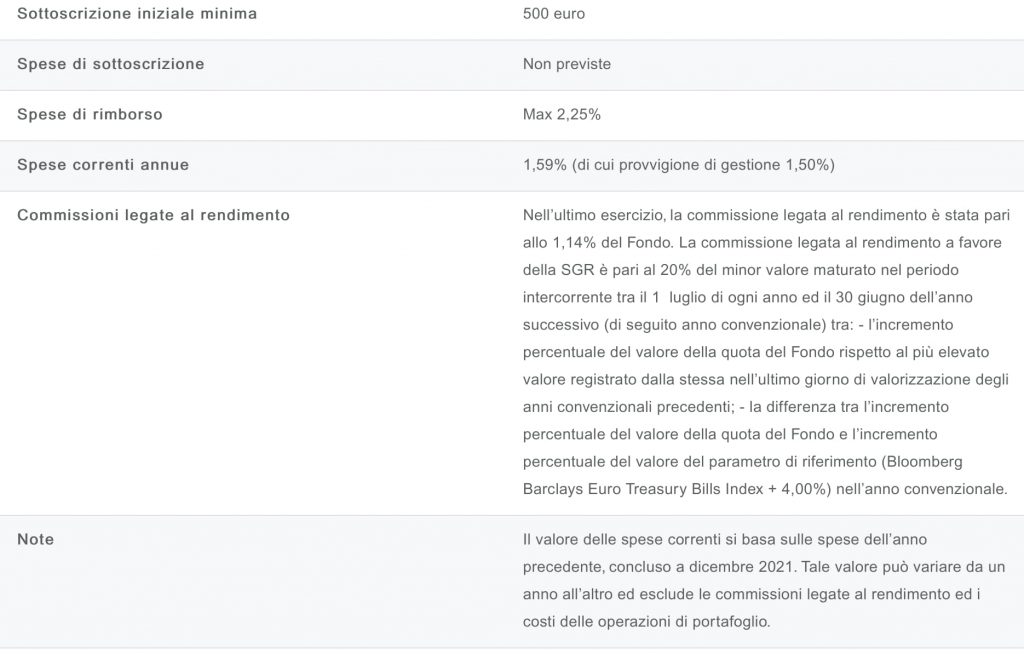Click the "Sottoscrizione iniziale minima" row label

pos(137,14)
